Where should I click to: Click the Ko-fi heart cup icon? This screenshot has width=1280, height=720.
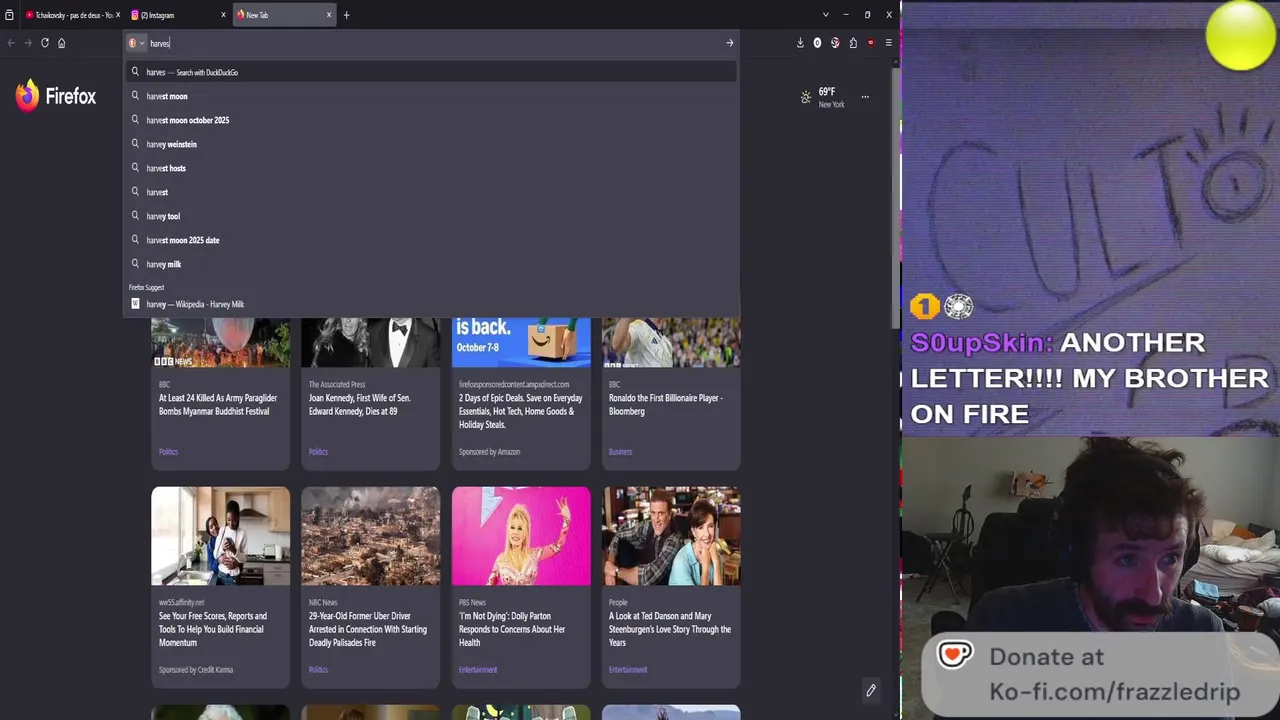[954, 655]
